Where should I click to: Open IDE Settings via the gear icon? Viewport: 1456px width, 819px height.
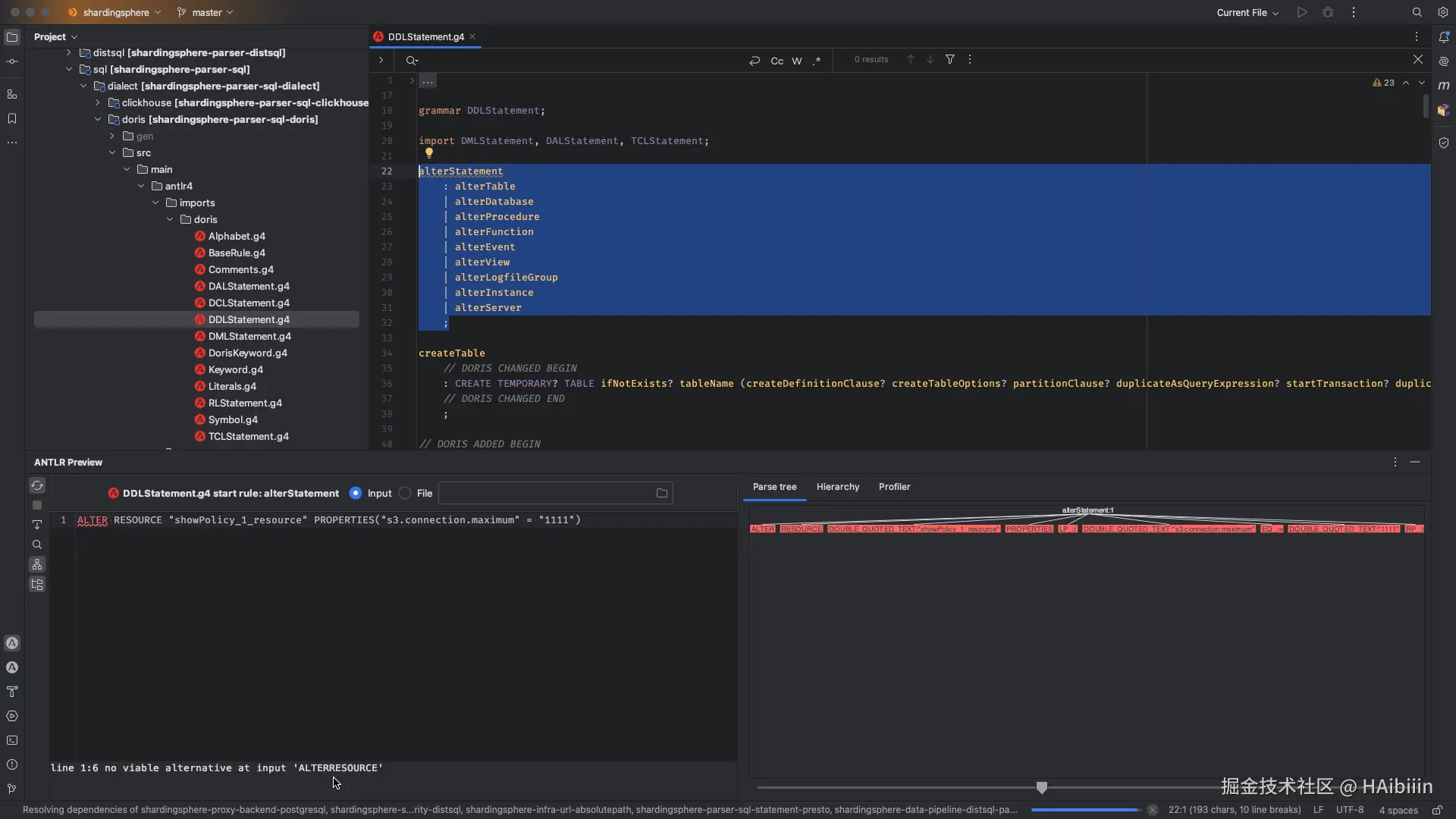point(1443,12)
